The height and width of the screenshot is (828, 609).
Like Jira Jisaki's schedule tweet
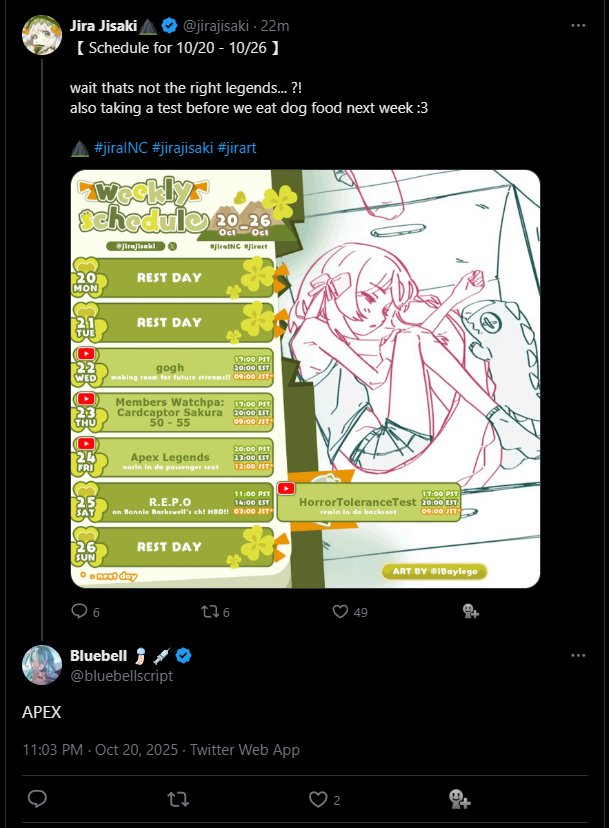click(340, 611)
